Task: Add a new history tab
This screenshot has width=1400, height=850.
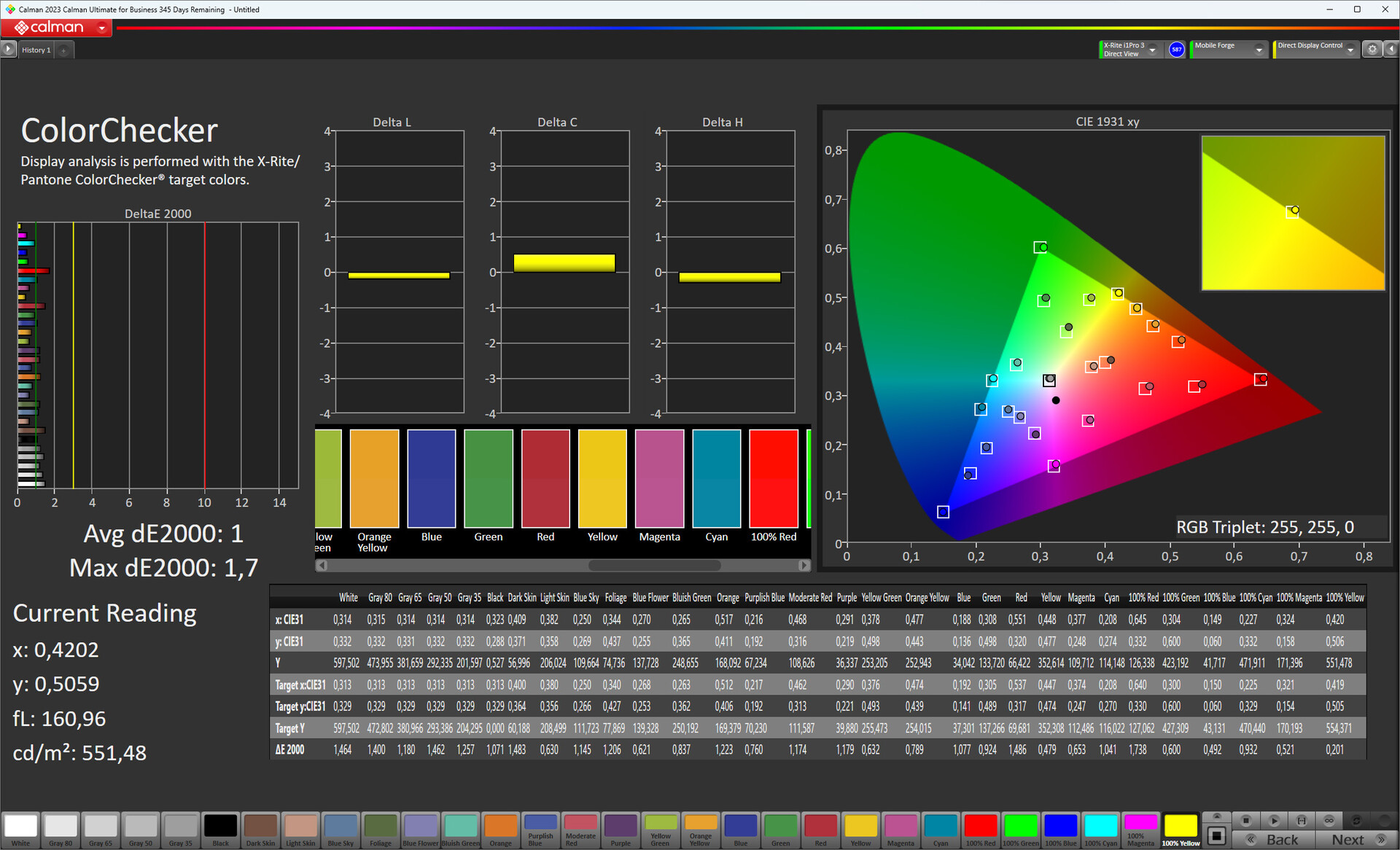Action: 63,50
